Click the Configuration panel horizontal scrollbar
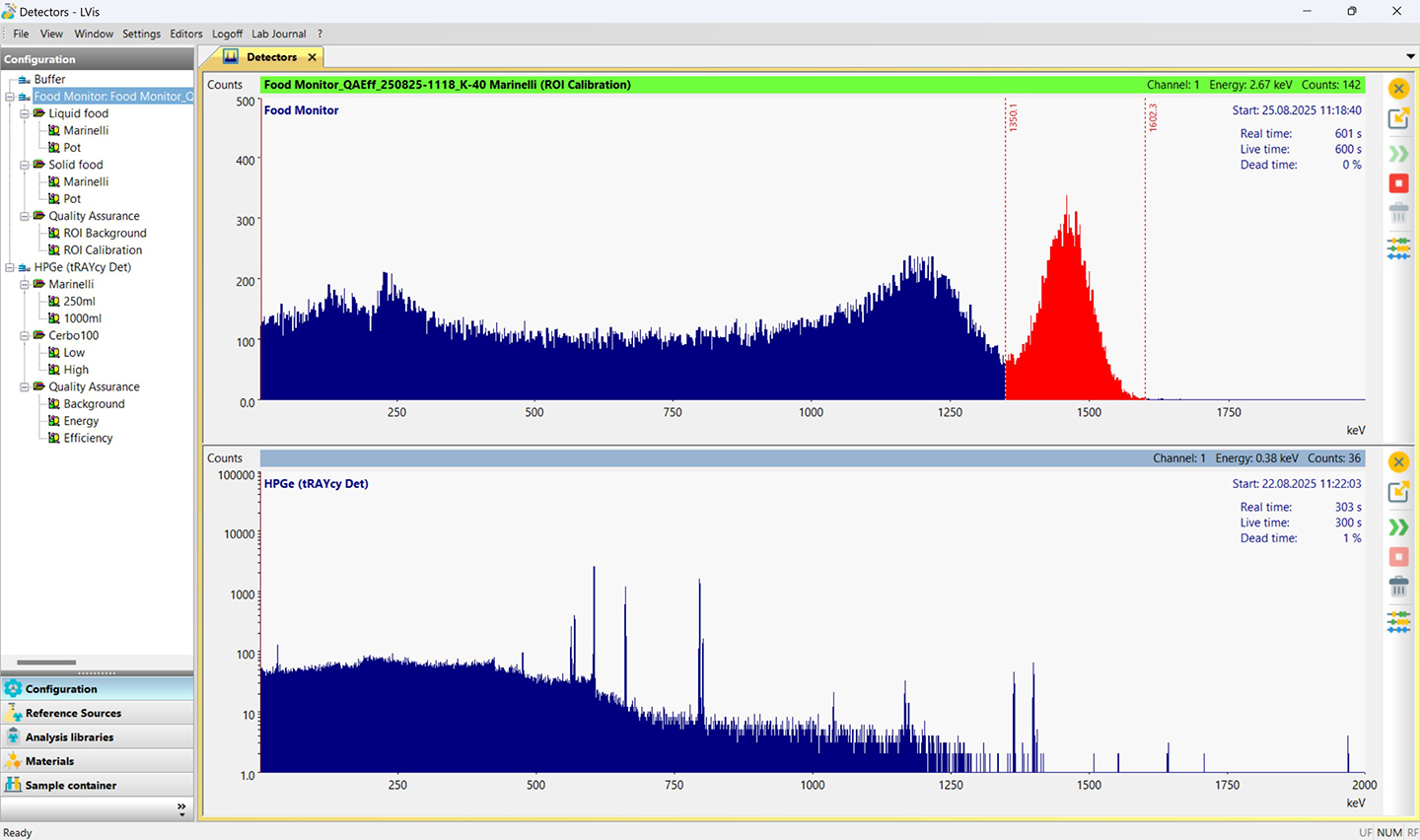The height and width of the screenshot is (840, 1420). [46, 663]
